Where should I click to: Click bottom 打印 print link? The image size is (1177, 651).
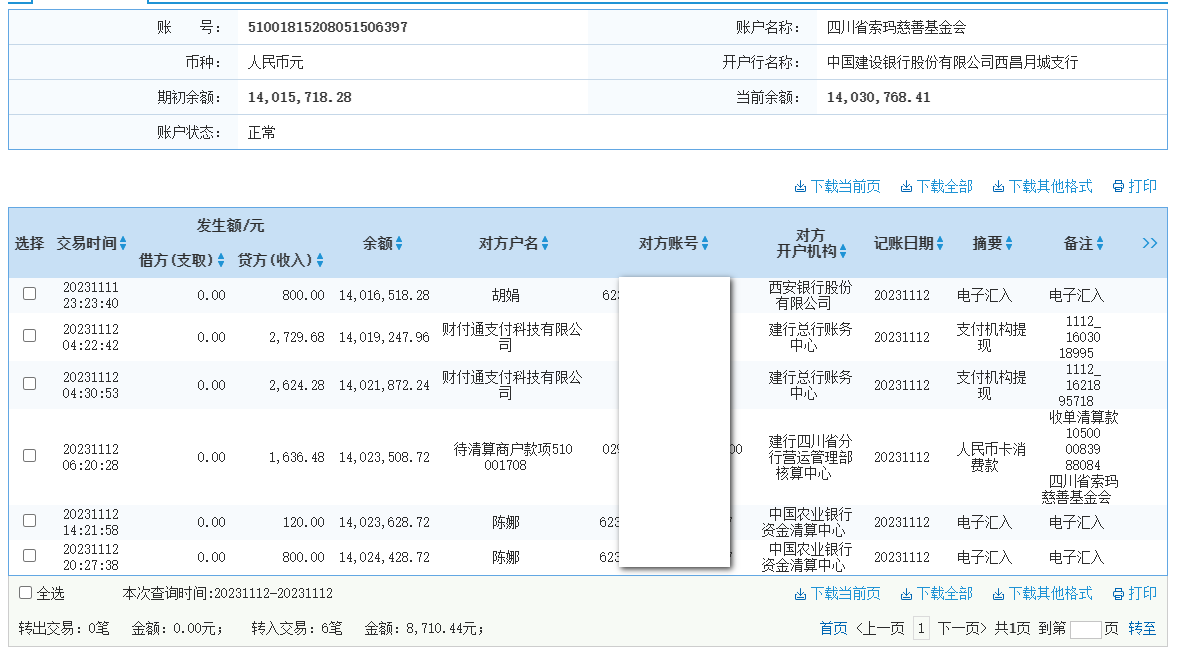click(1135, 593)
